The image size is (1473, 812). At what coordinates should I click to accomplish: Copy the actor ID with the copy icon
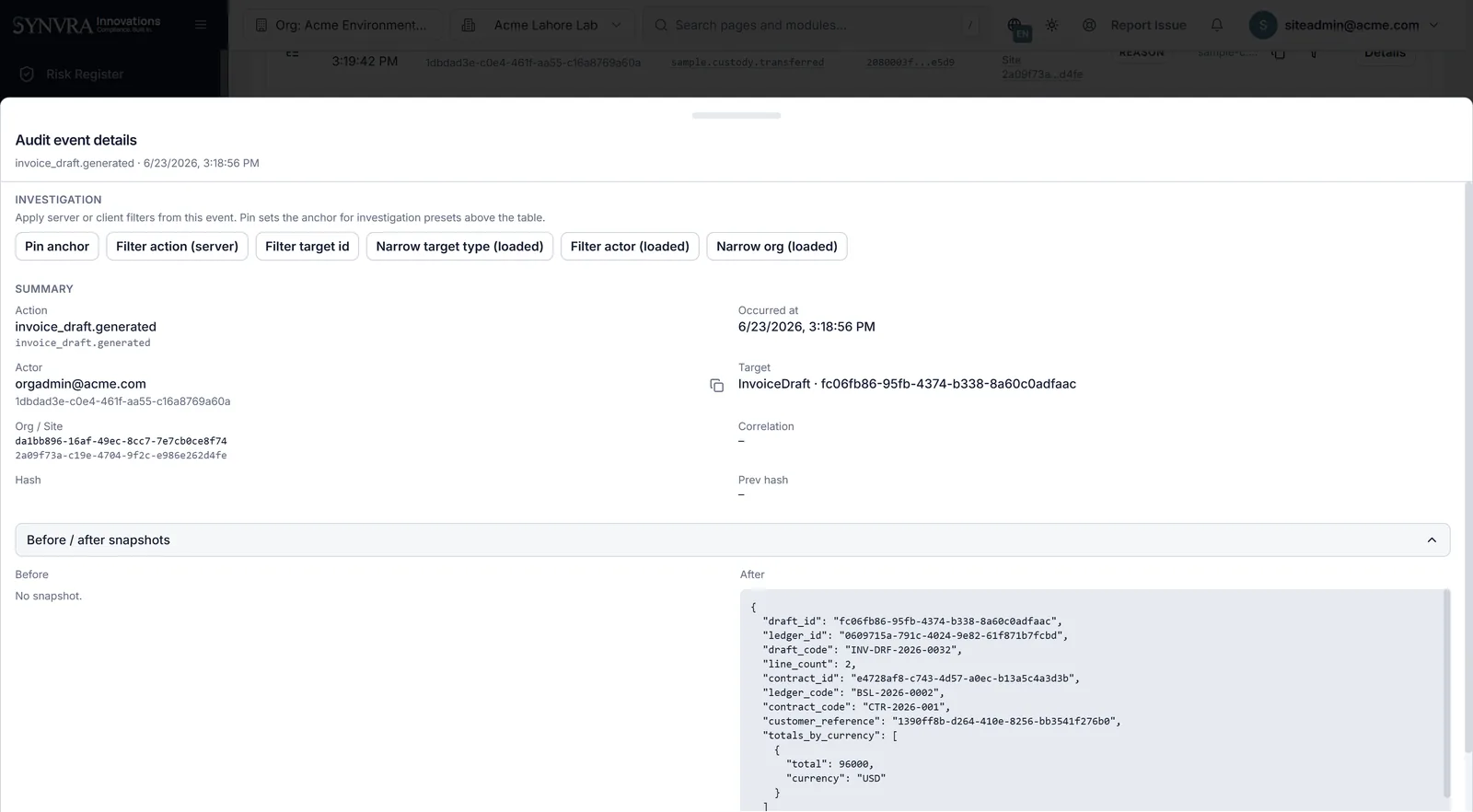tap(716, 386)
